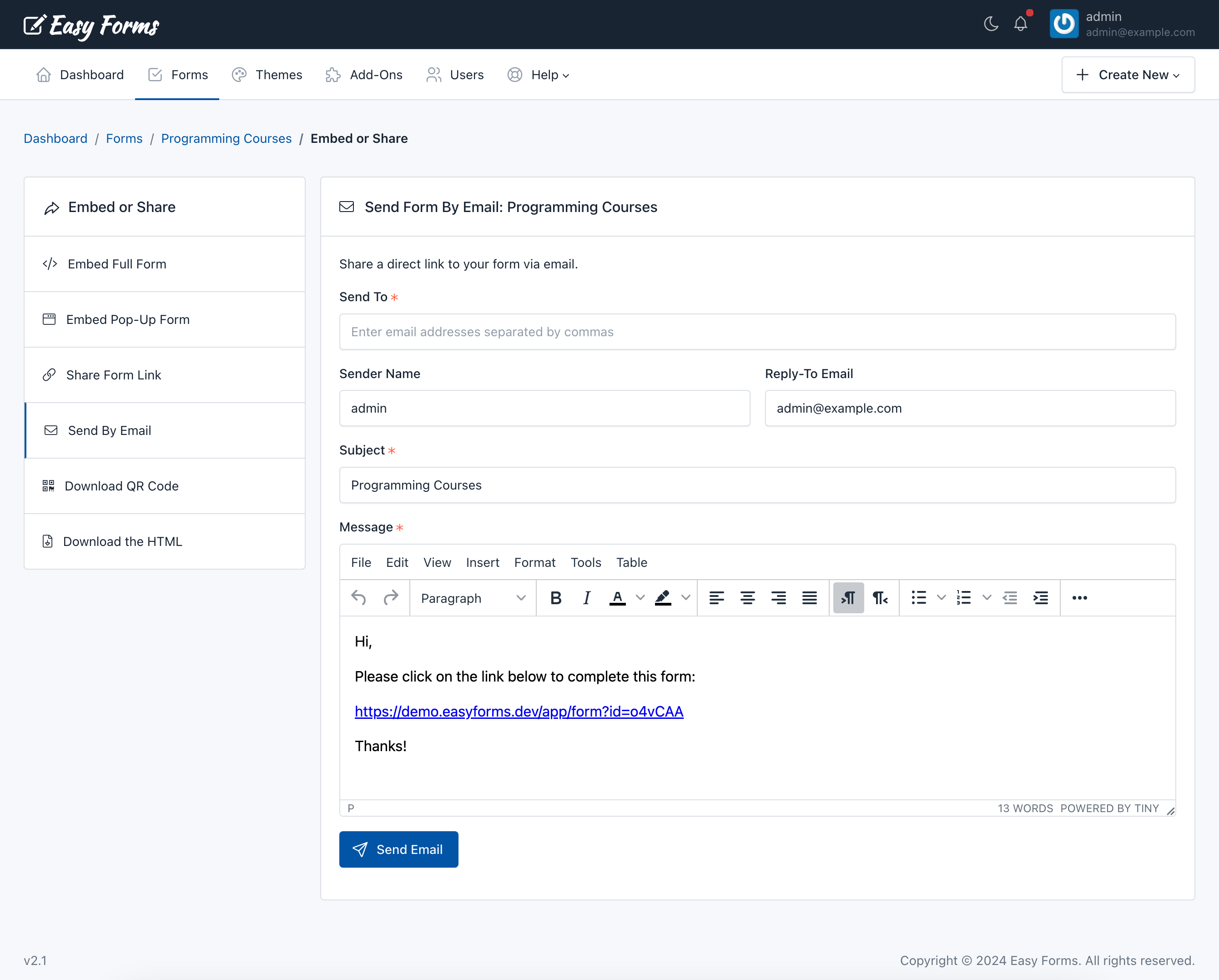Select Embed Full Form sidebar item
Image resolution: width=1219 pixels, height=980 pixels.
(165, 264)
